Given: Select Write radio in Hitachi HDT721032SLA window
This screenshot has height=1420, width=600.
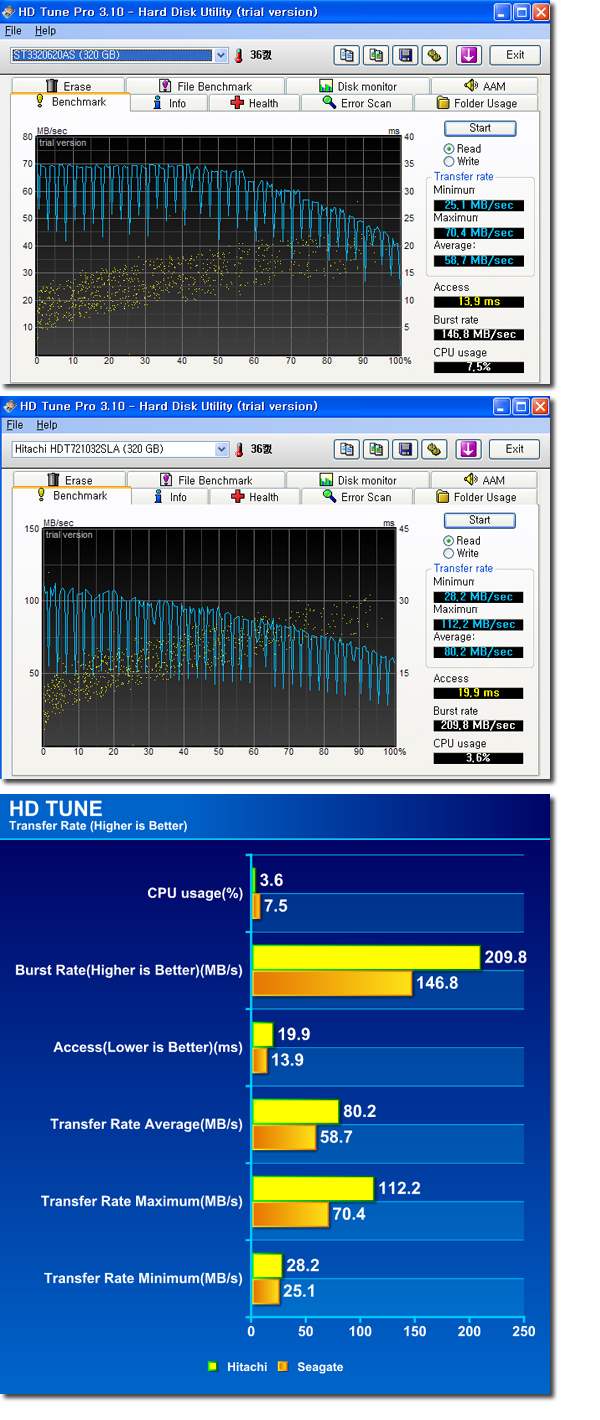Looking at the screenshot, I should 448,553.
